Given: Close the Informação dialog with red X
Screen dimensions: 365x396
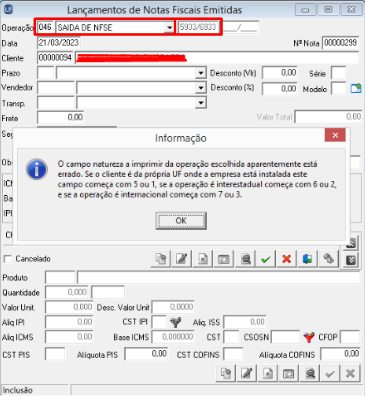Looking at the screenshot, I should click(x=335, y=135).
